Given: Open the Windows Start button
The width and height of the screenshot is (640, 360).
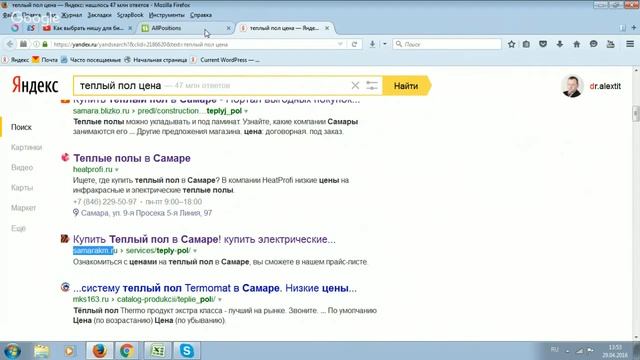Looking at the screenshot, I should tap(12, 351).
